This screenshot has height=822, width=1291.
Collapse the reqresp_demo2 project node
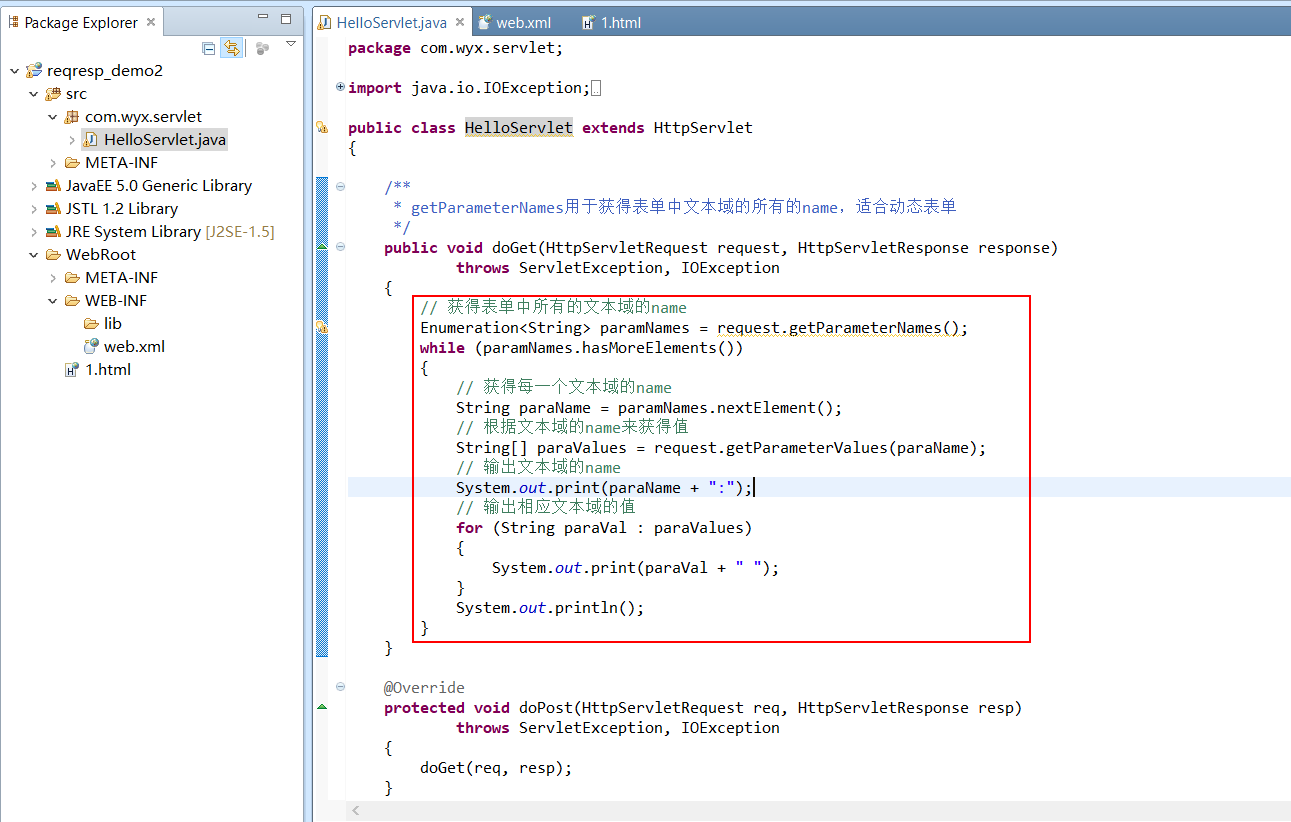coord(14,71)
